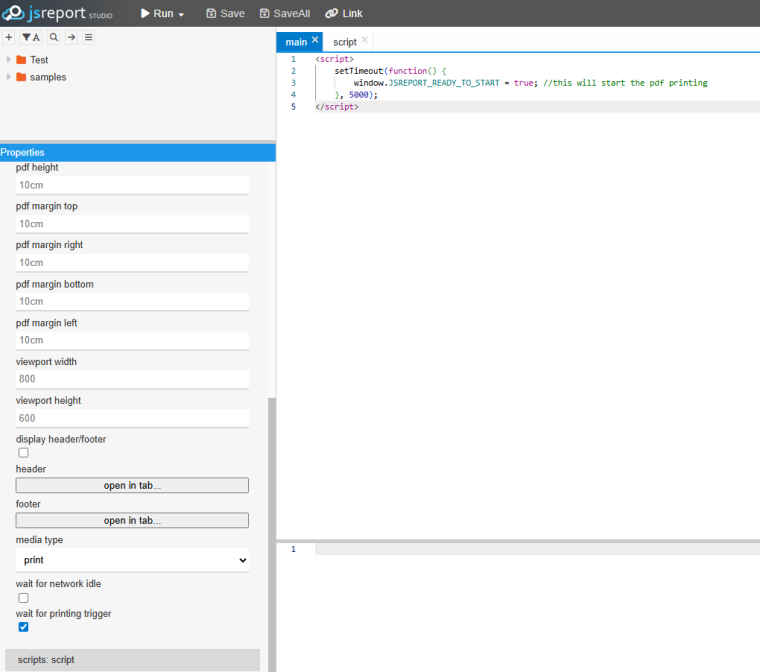Save the current entity
Viewport: 760px width, 672px height.
[x=225, y=14]
